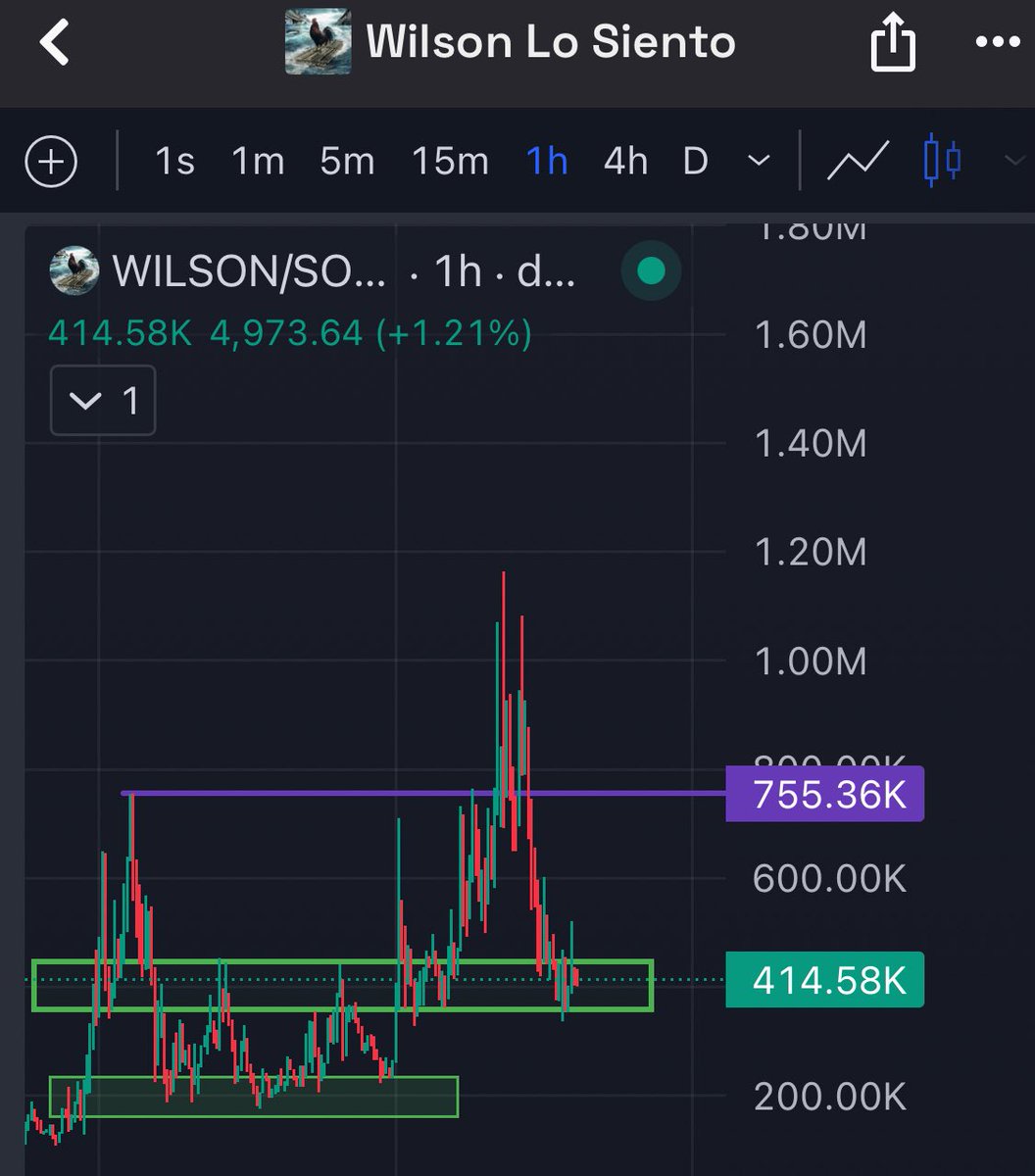This screenshot has width=1035, height=1176.
Task: Tap the Wilson Lo Siento rooster avatar in the header
Action: [318, 42]
